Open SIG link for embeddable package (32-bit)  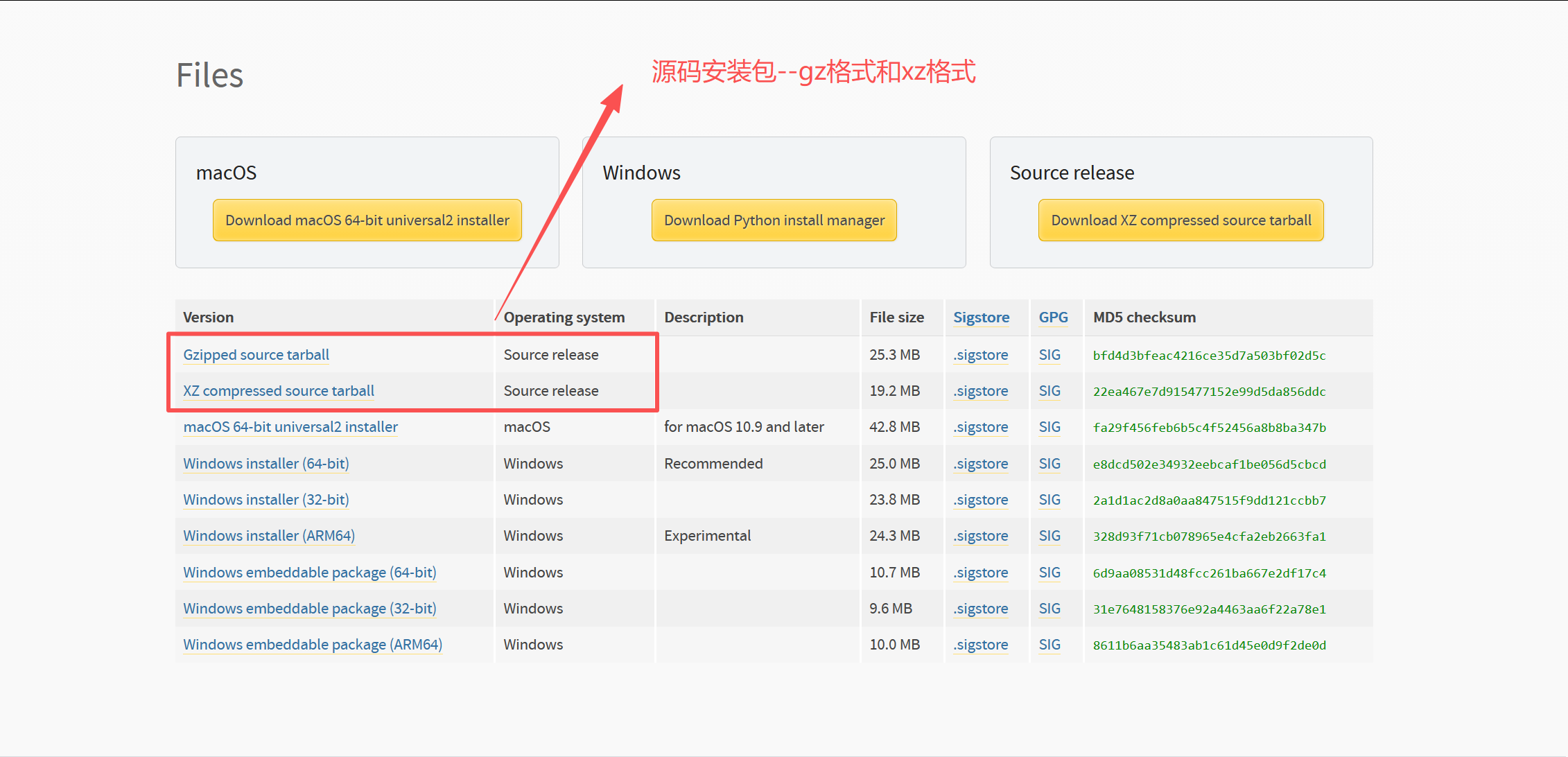click(x=1049, y=609)
